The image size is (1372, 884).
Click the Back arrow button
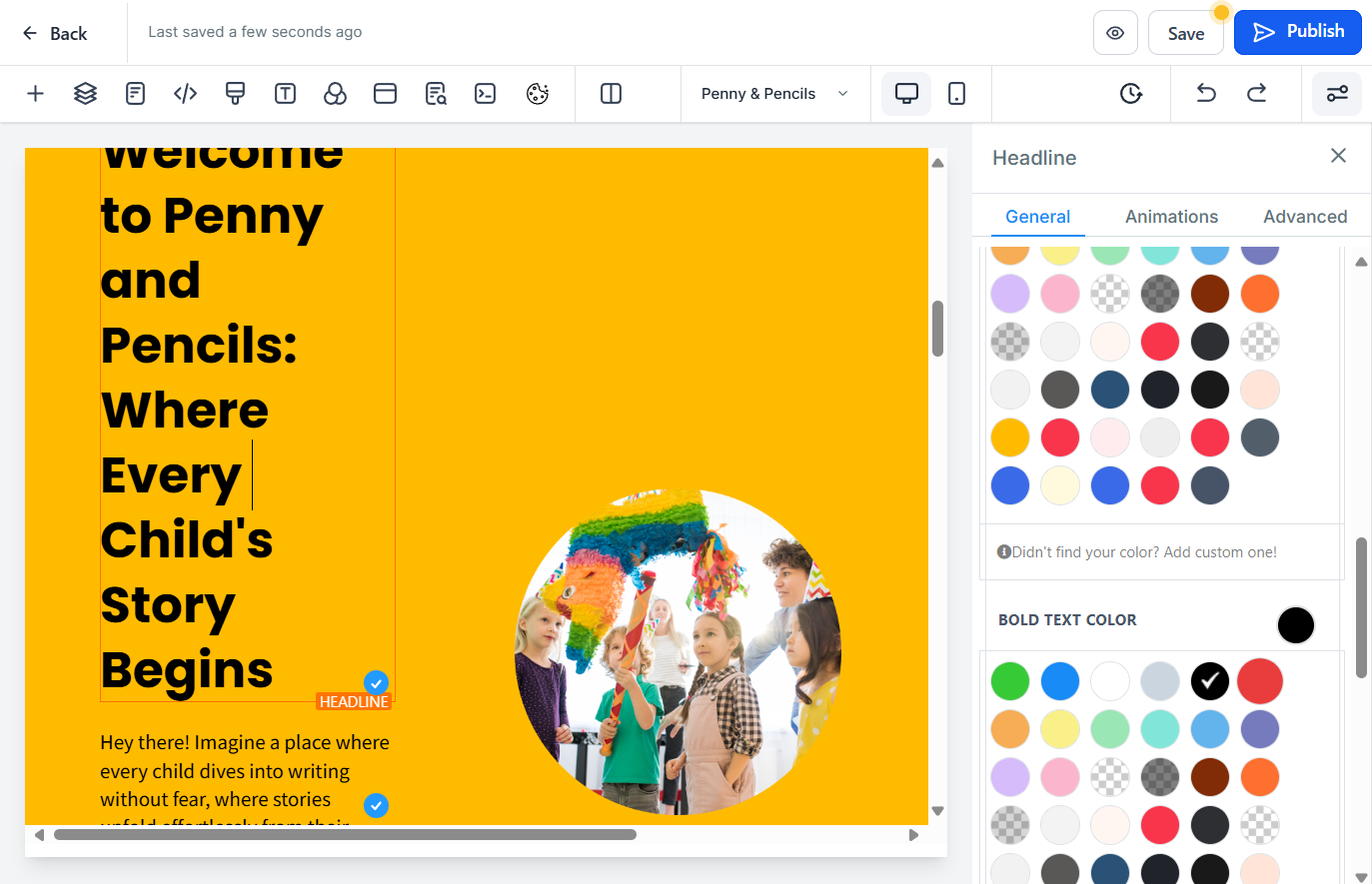[55, 33]
